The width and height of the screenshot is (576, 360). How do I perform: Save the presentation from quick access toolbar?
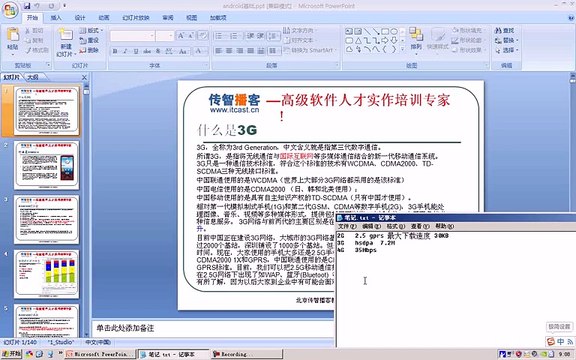point(27,6)
